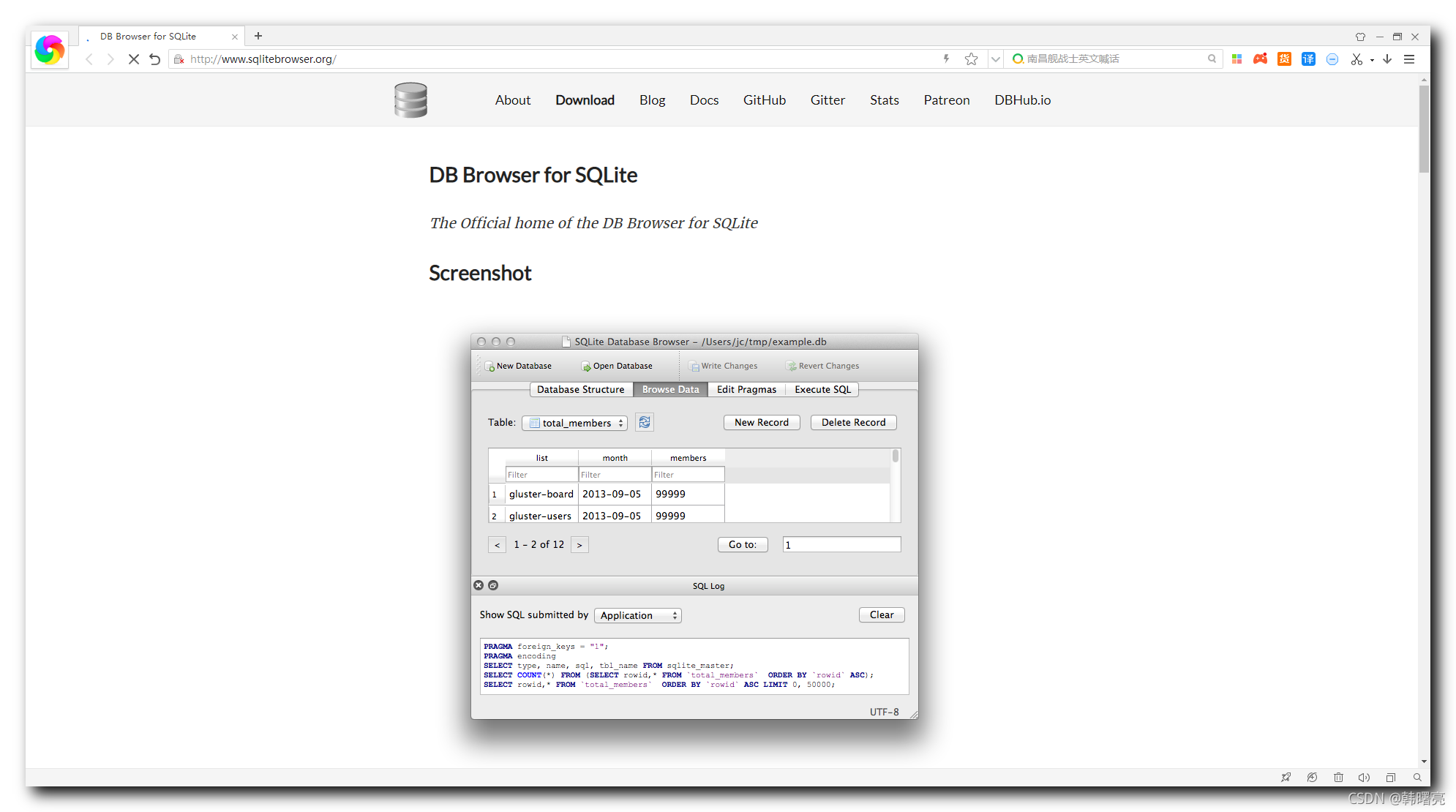Image resolution: width=1456 pixels, height=812 pixels.
Task: Go back to the previous page
Action: point(89,59)
